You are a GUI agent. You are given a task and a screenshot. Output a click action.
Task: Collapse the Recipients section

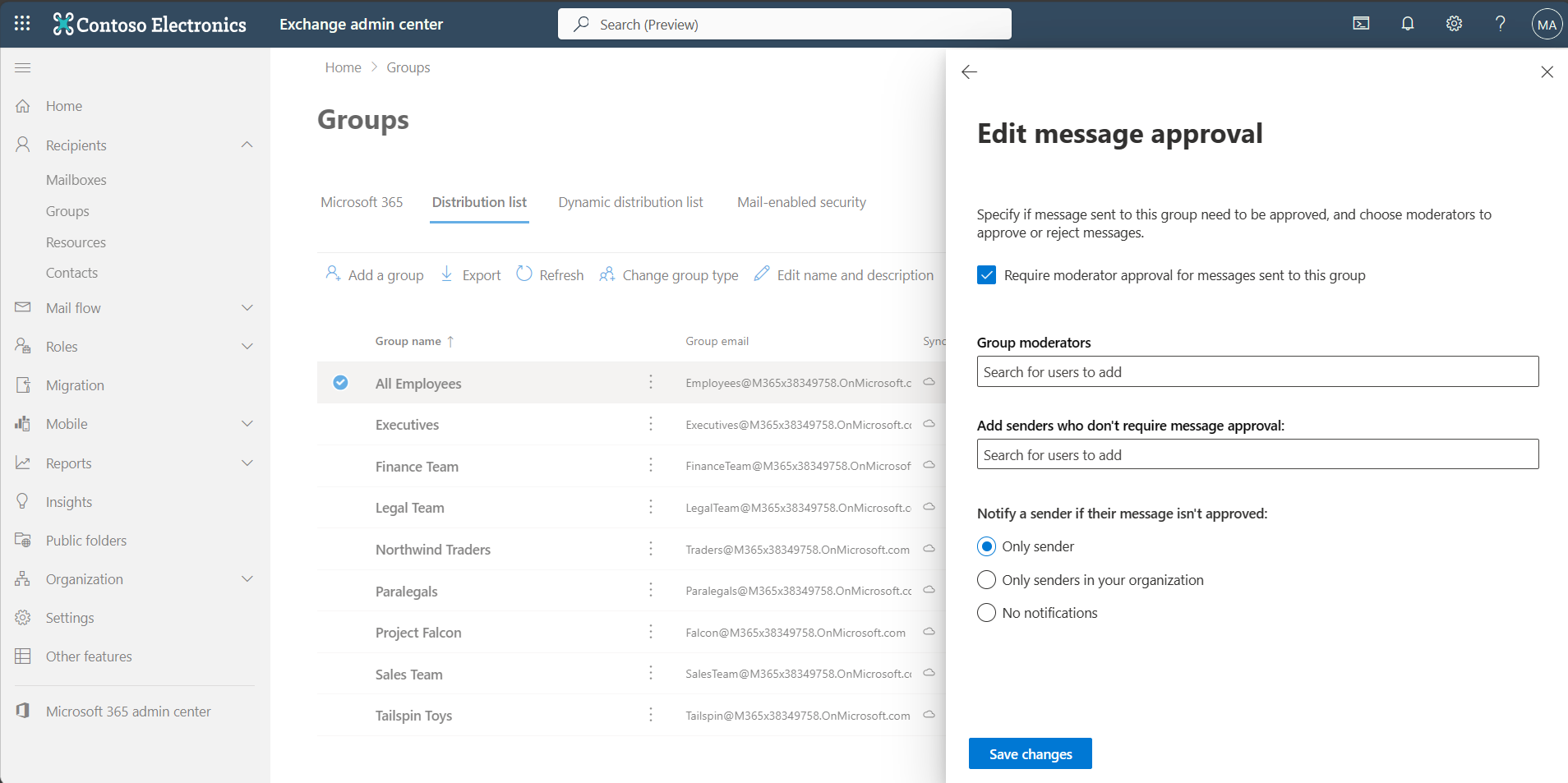246,145
